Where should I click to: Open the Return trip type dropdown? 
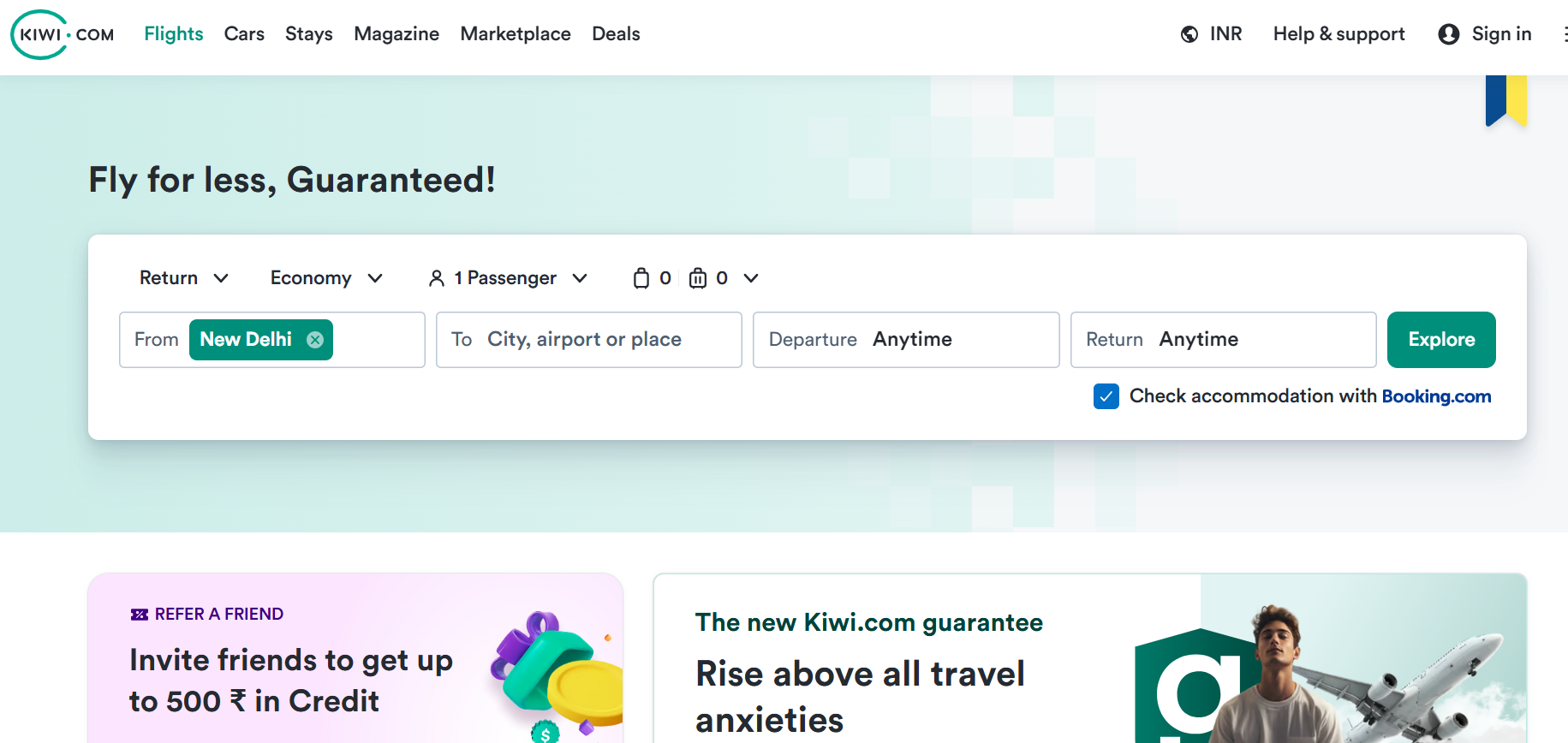coord(184,278)
